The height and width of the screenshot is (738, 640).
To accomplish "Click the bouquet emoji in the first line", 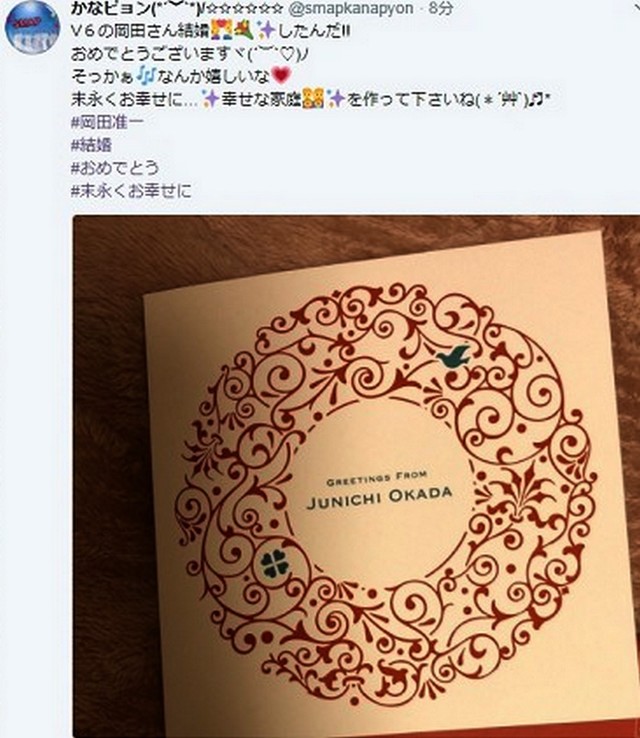I will pyautogui.click(x=244, y=31).
